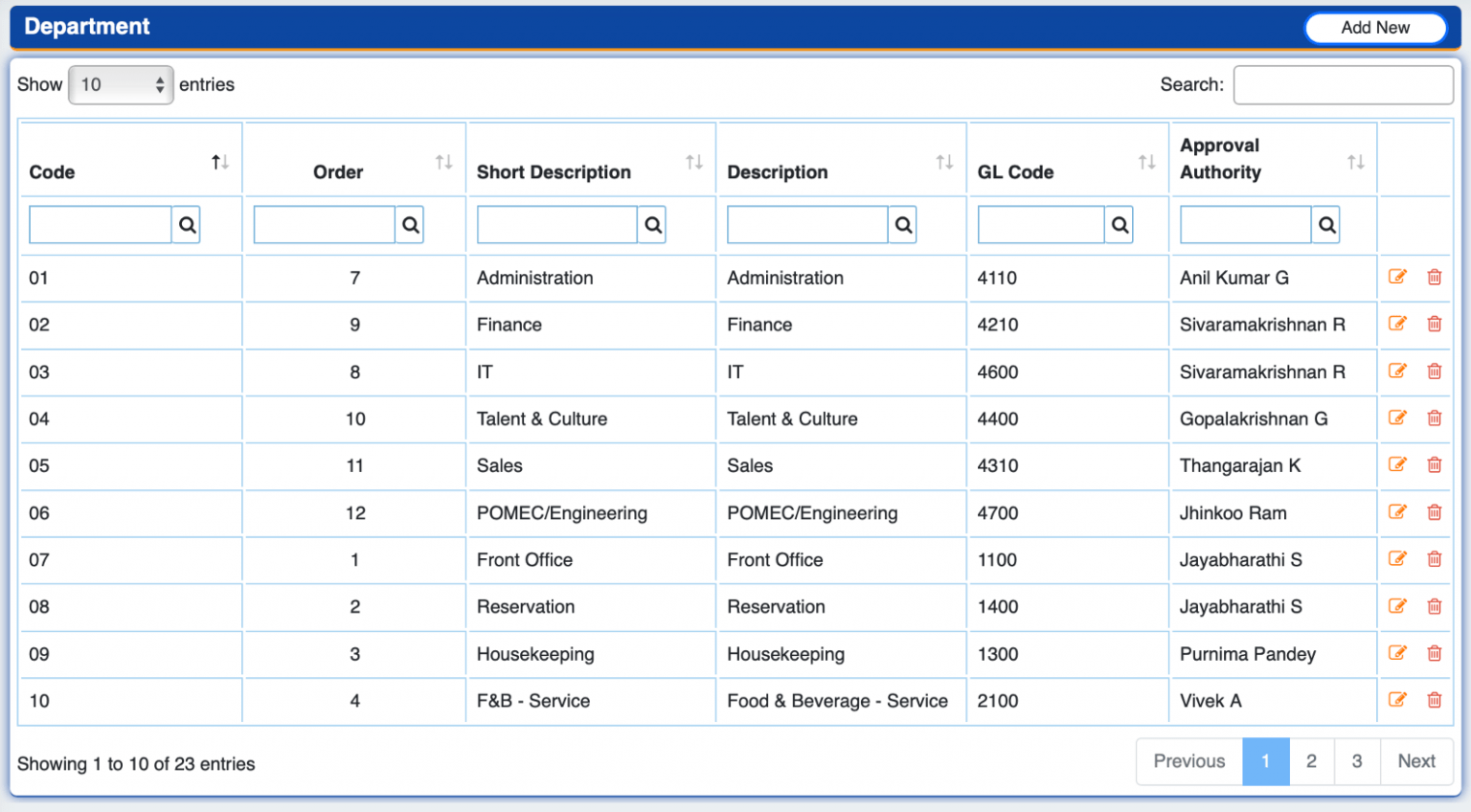Click the magnifier icon in the Description filter

click(902, 224)
